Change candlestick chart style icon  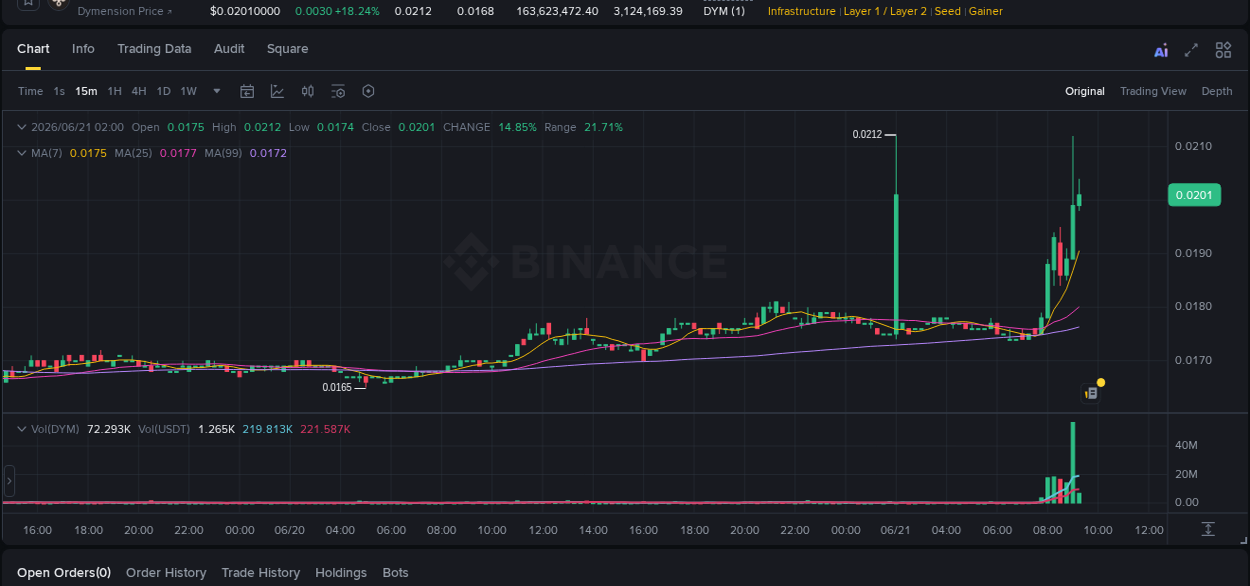click(x=308, y=91)
